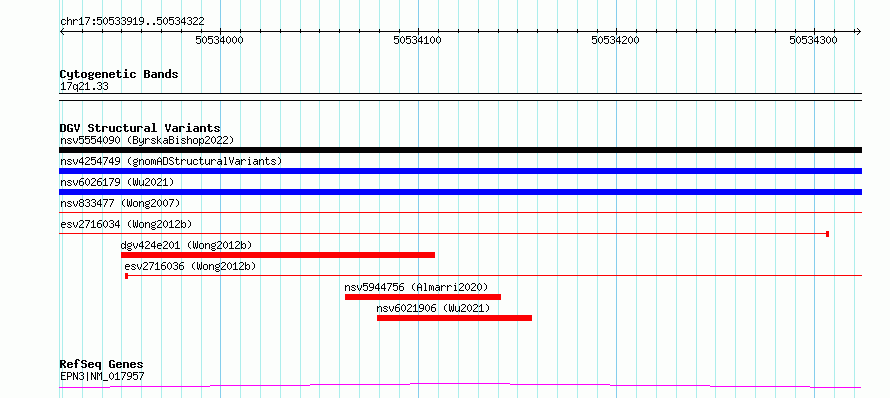Click the dgv424e201 (Wong2012b) label
This screenshot has height=398, width=890.
(x=186, y=245)
